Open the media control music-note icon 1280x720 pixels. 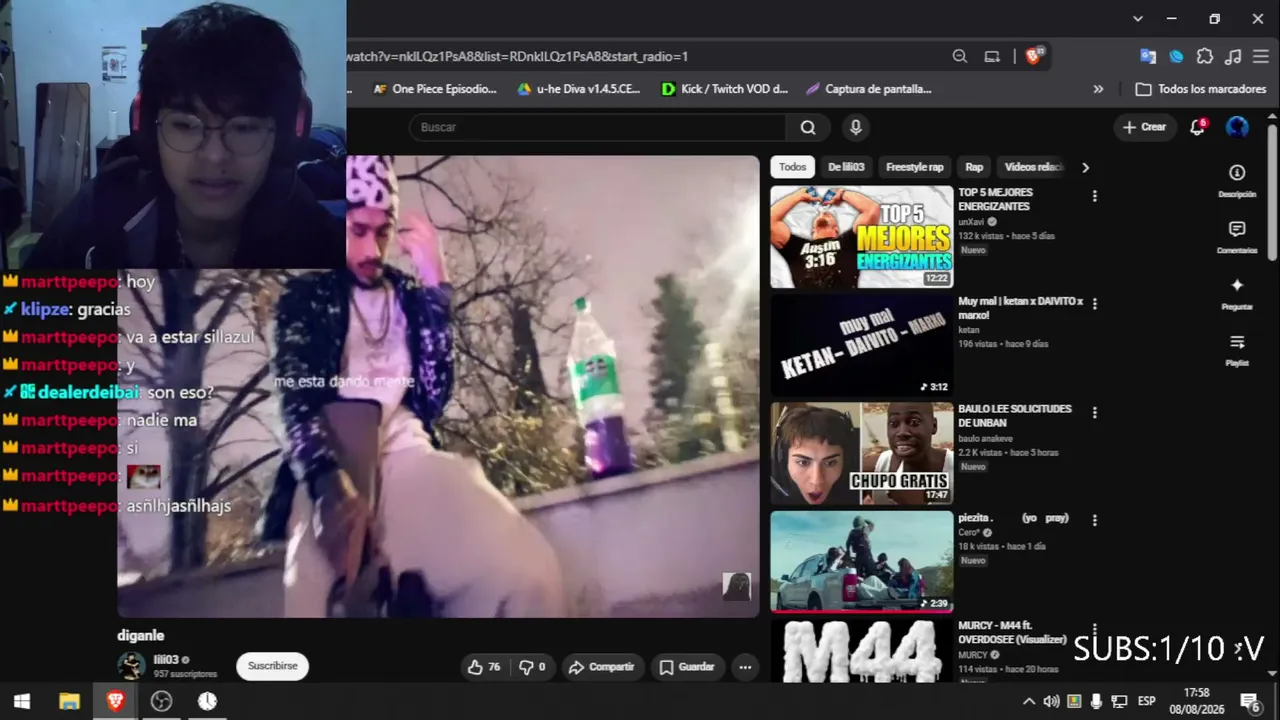click(1233, 57)
